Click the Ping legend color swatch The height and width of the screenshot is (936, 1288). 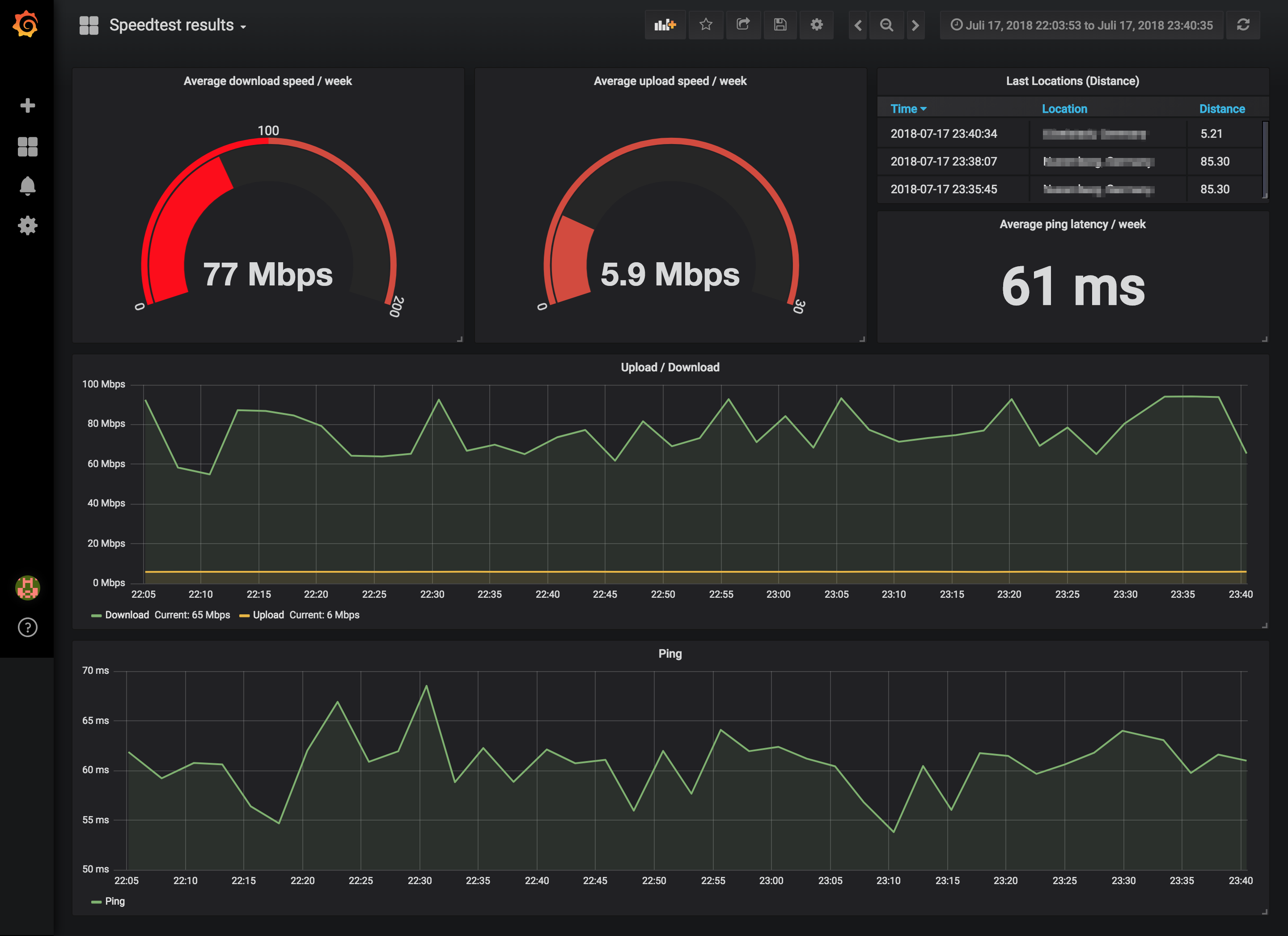(x=97, y=902)
